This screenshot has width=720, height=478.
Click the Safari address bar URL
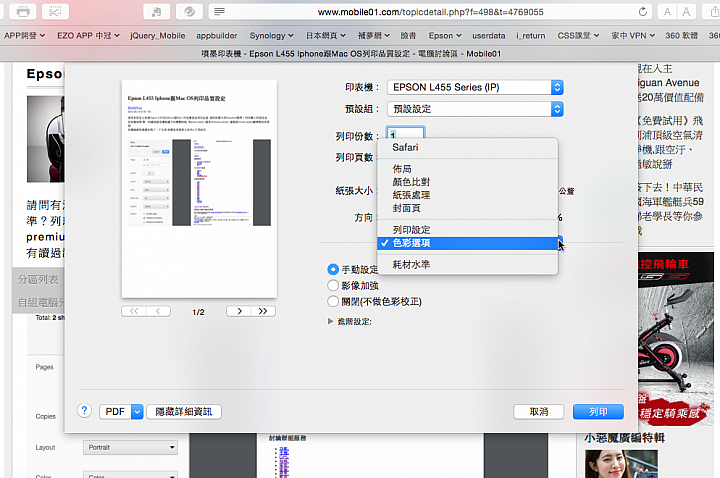[430, 12]
